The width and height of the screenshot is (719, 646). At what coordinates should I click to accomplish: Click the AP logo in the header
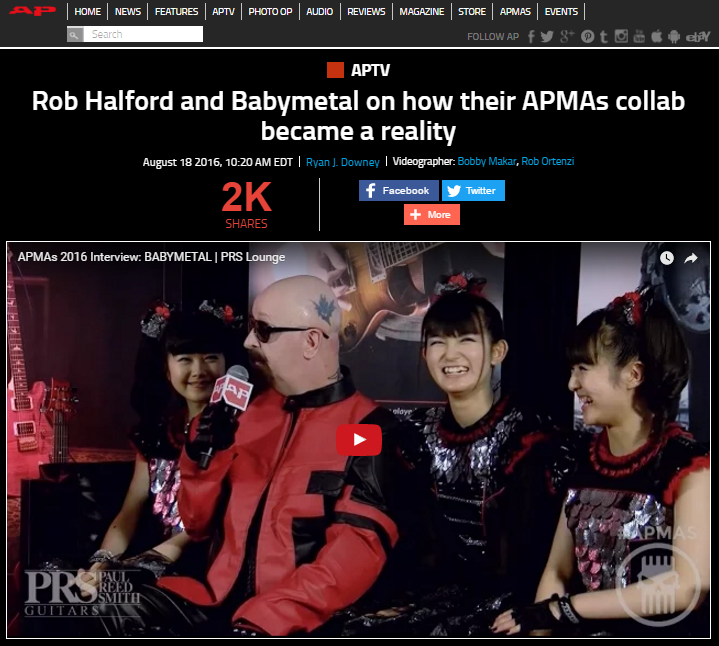(33, 11)
